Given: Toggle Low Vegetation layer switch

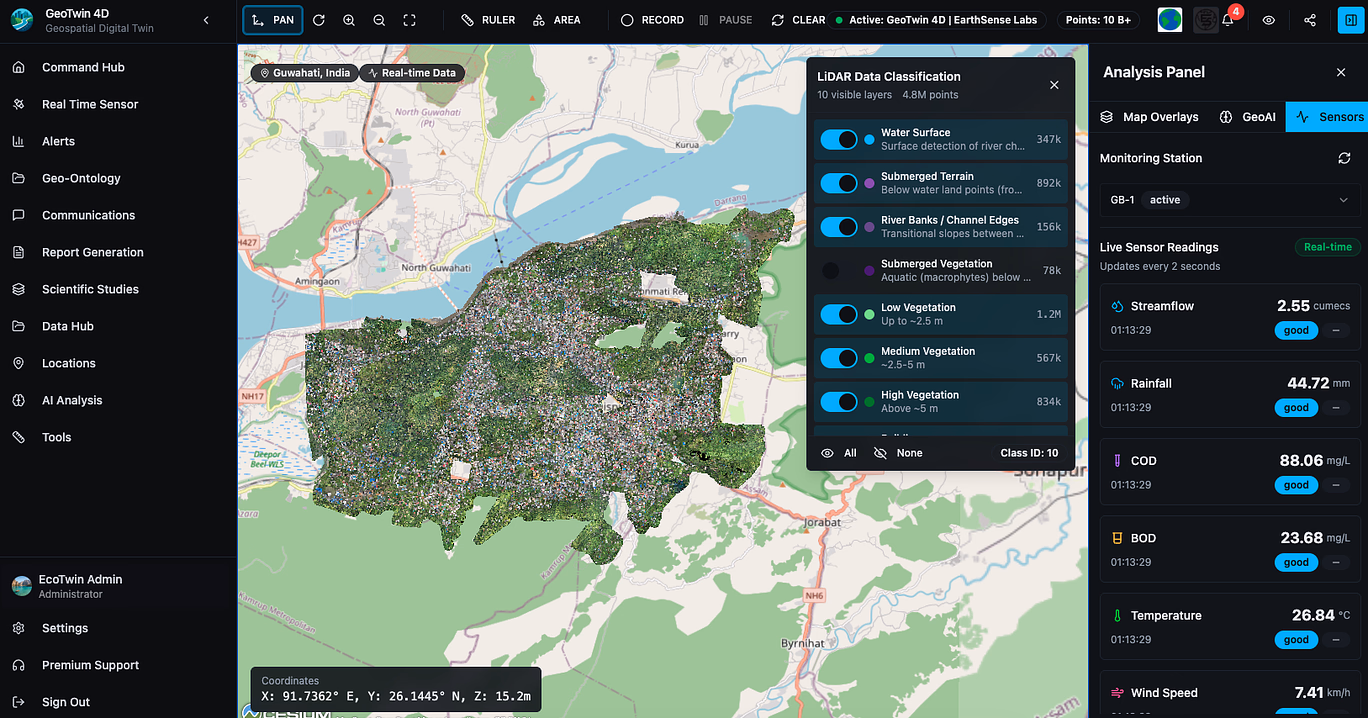Looking at the screenshot, I should pos(839,314).
